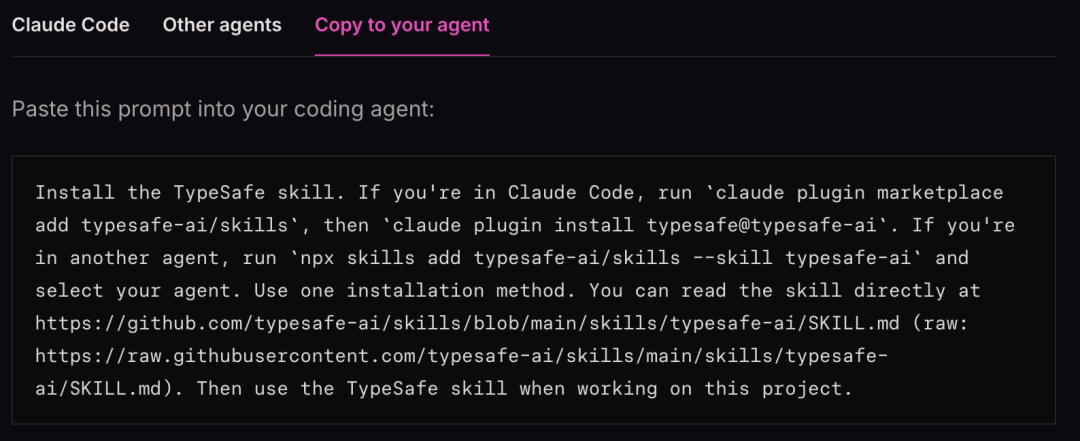
Task: Select the Copy to your agent tab
Action: [402, 25]
